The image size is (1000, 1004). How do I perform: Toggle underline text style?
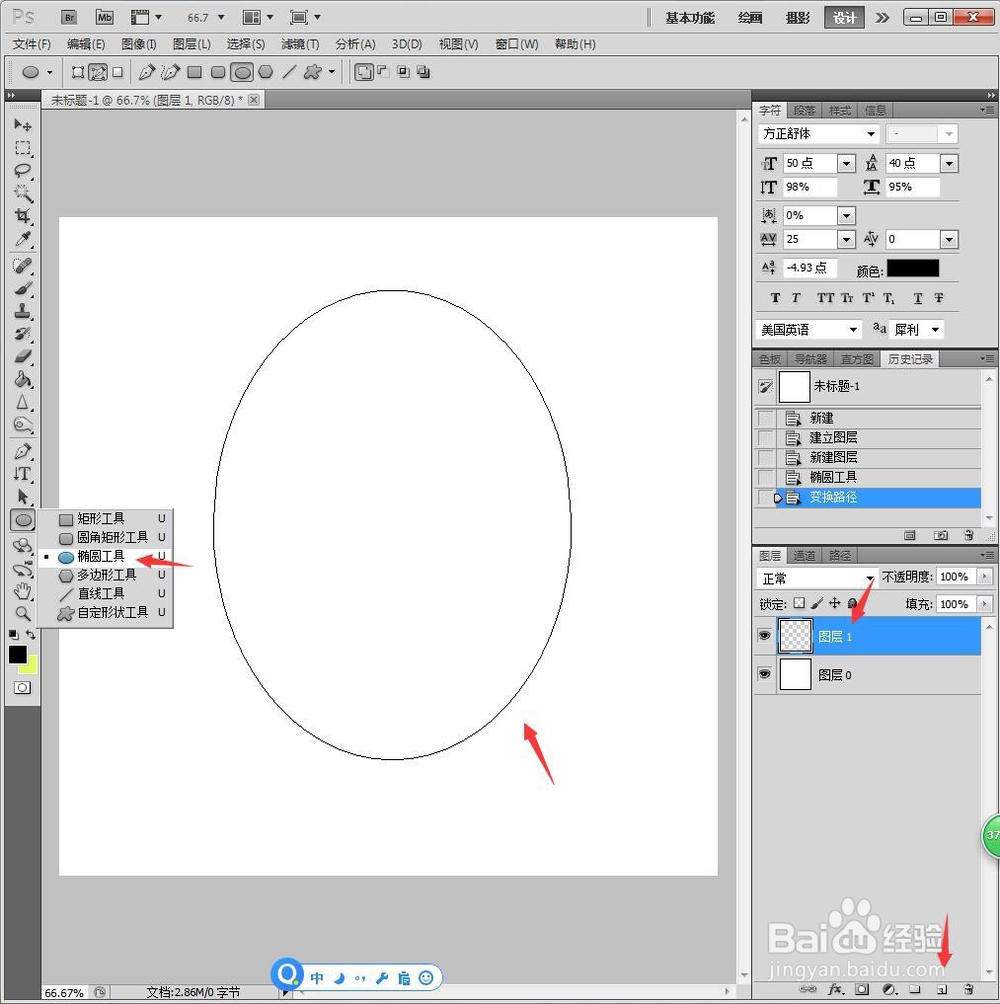tap(918, 298)
